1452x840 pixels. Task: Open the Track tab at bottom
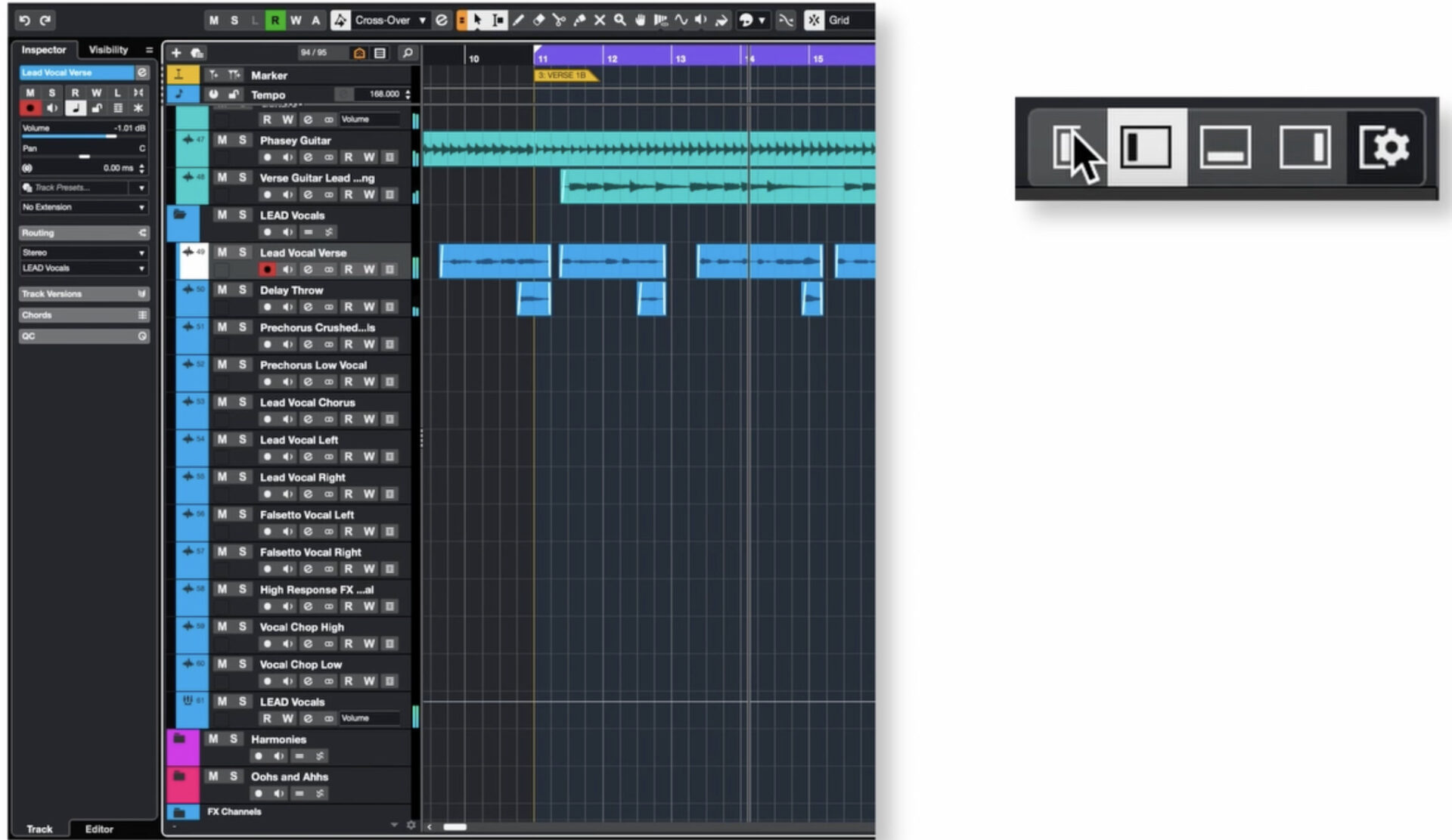point(39,829)
